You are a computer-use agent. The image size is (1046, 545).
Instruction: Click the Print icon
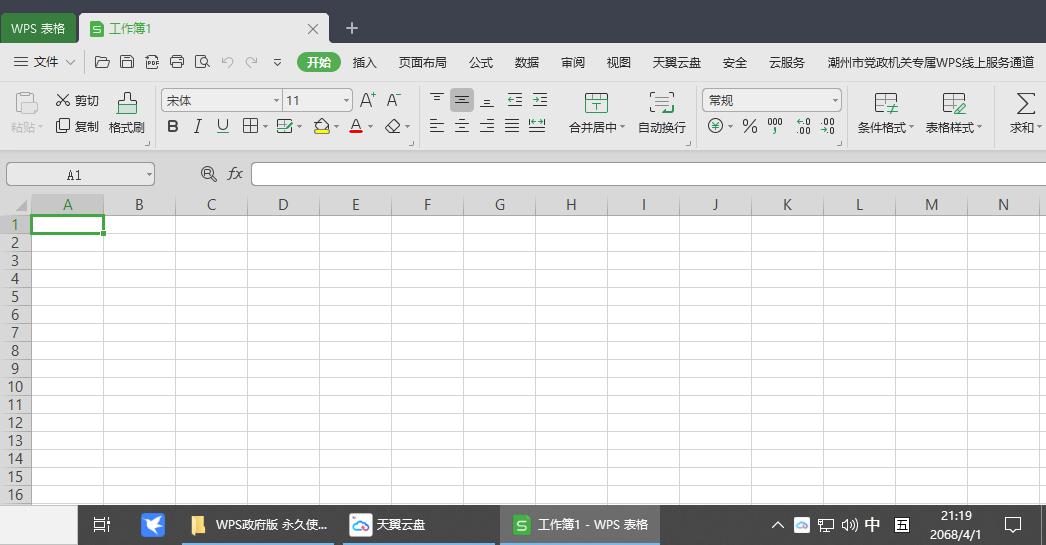click(x=177, y=62)
